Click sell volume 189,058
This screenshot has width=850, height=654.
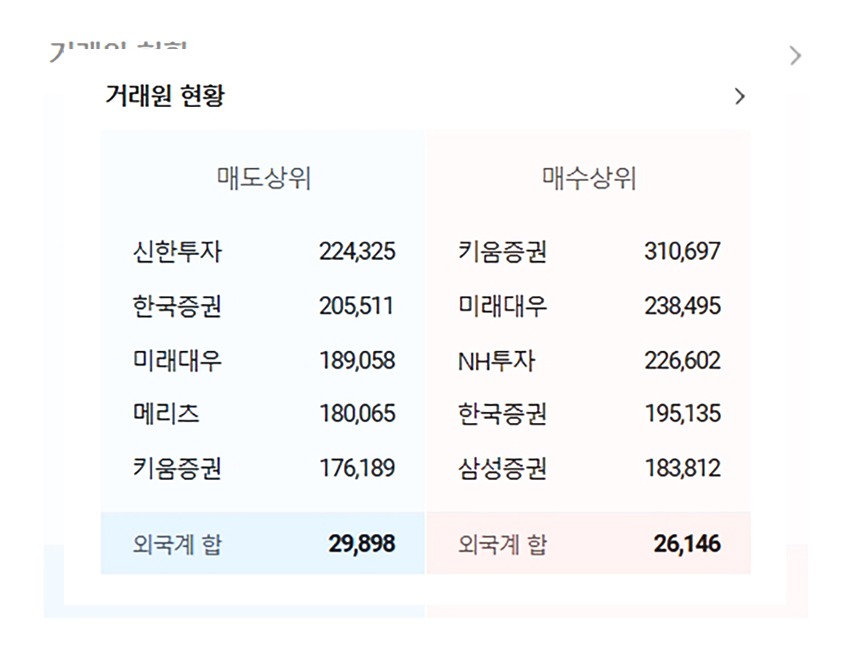coord(357,360)
